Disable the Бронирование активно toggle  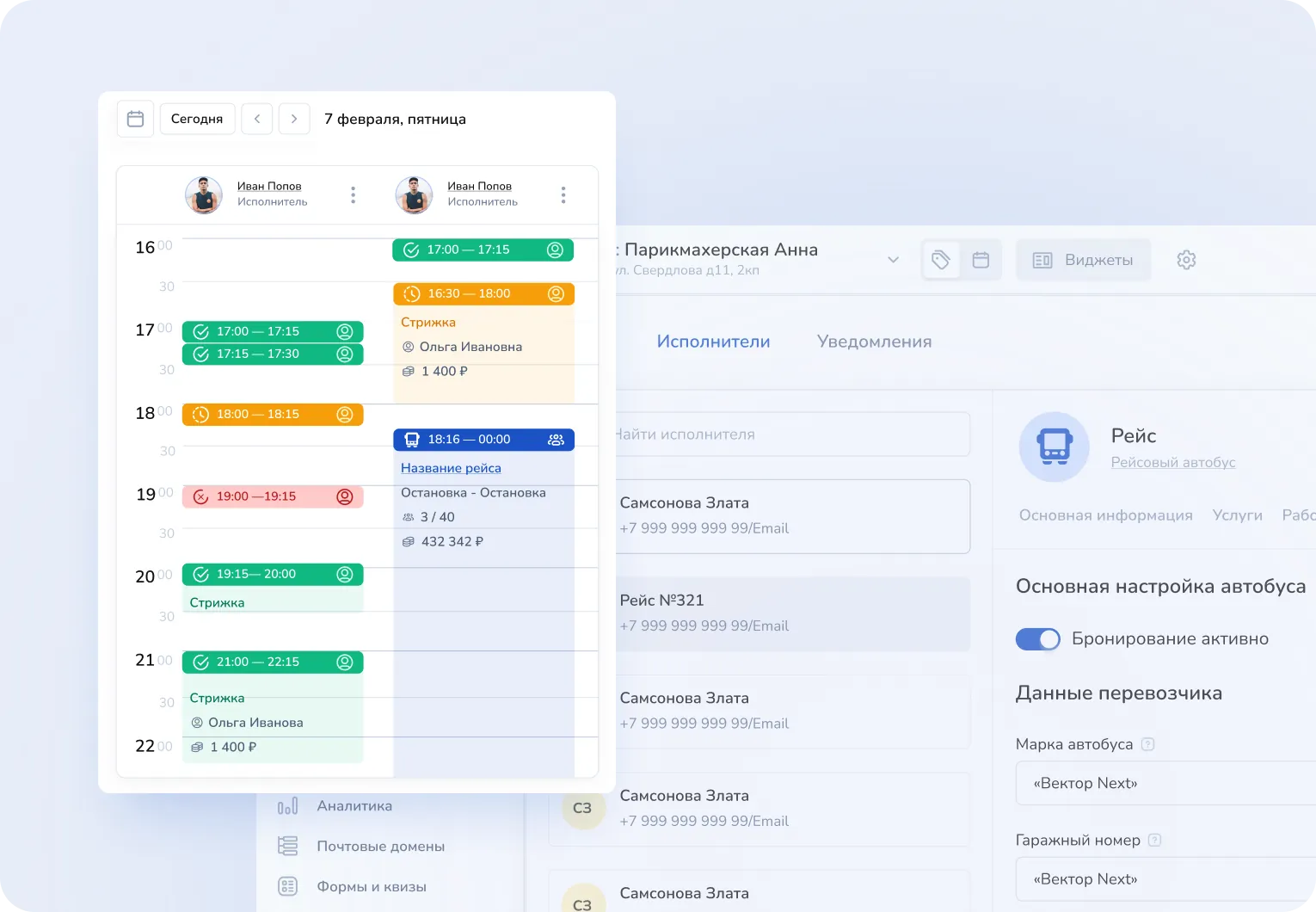pos(1037,638)
